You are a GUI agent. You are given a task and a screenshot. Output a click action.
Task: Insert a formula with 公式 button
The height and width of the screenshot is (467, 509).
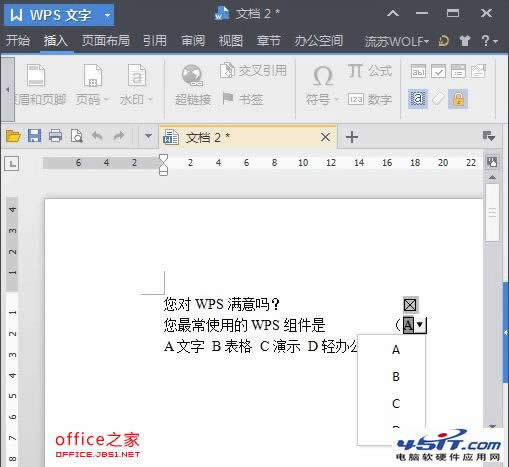click(x=370, y=71)
